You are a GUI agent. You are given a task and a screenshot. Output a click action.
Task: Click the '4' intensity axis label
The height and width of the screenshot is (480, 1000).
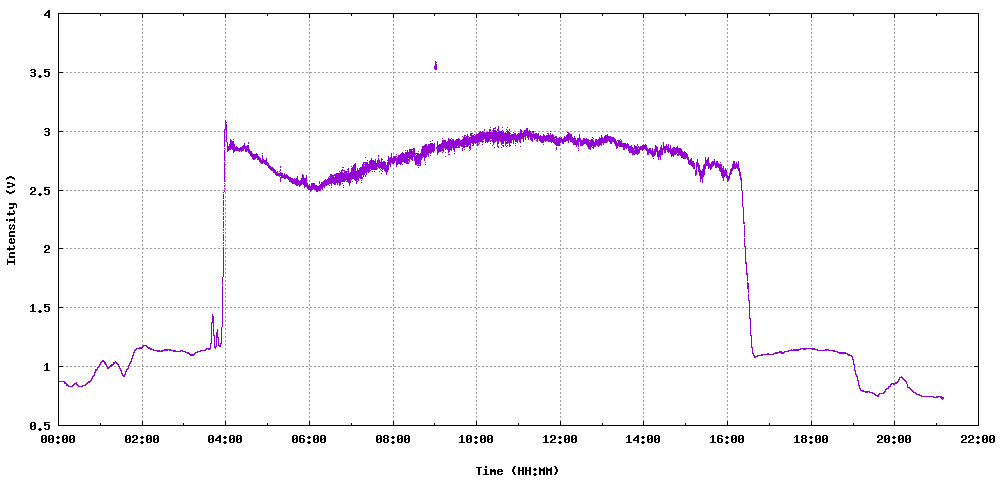47,14
